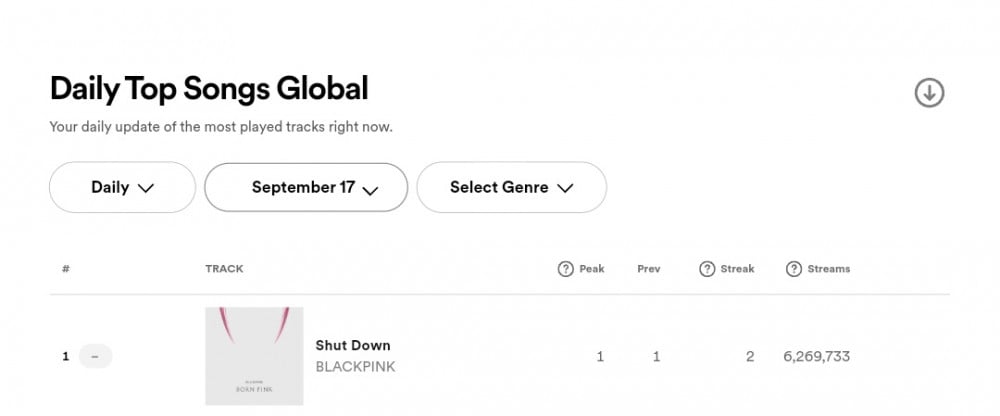Click the Peak help question icon
The image size is (1000, 416).
click(x=565, y=269)
